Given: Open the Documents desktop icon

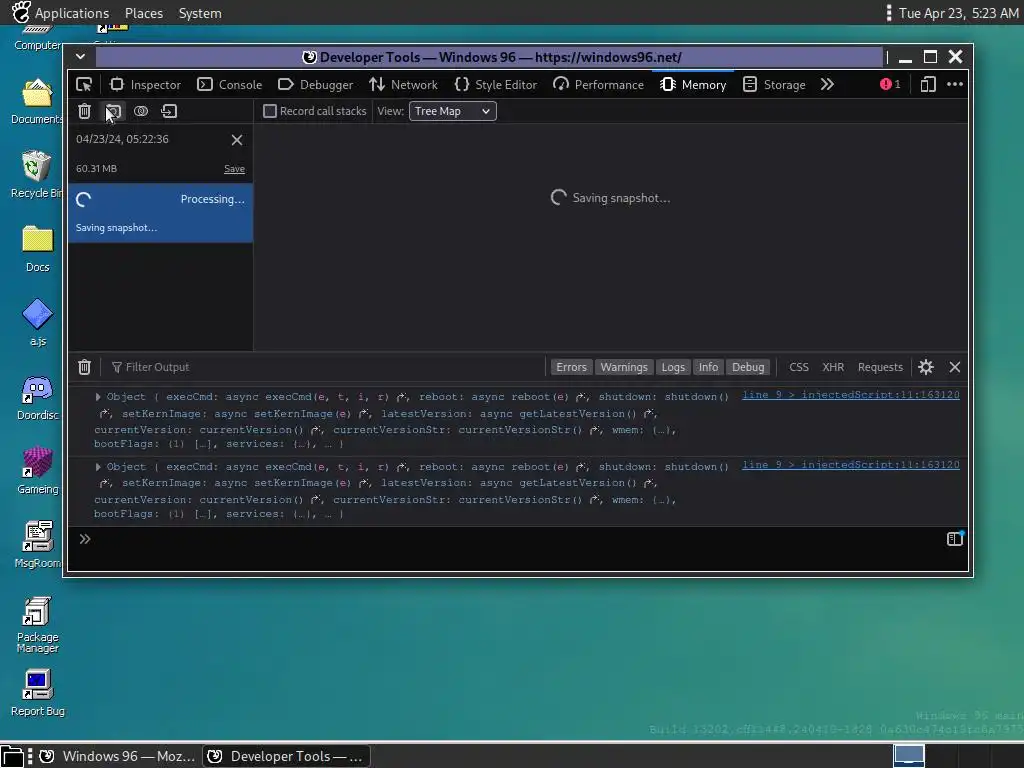Looking at the screenshot, I should (37, 101).
